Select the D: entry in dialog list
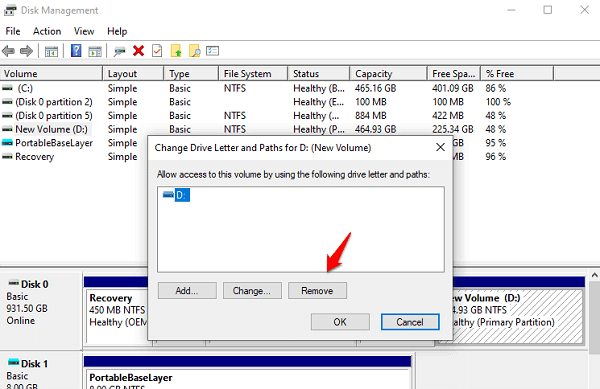 [x=182, y=195]
